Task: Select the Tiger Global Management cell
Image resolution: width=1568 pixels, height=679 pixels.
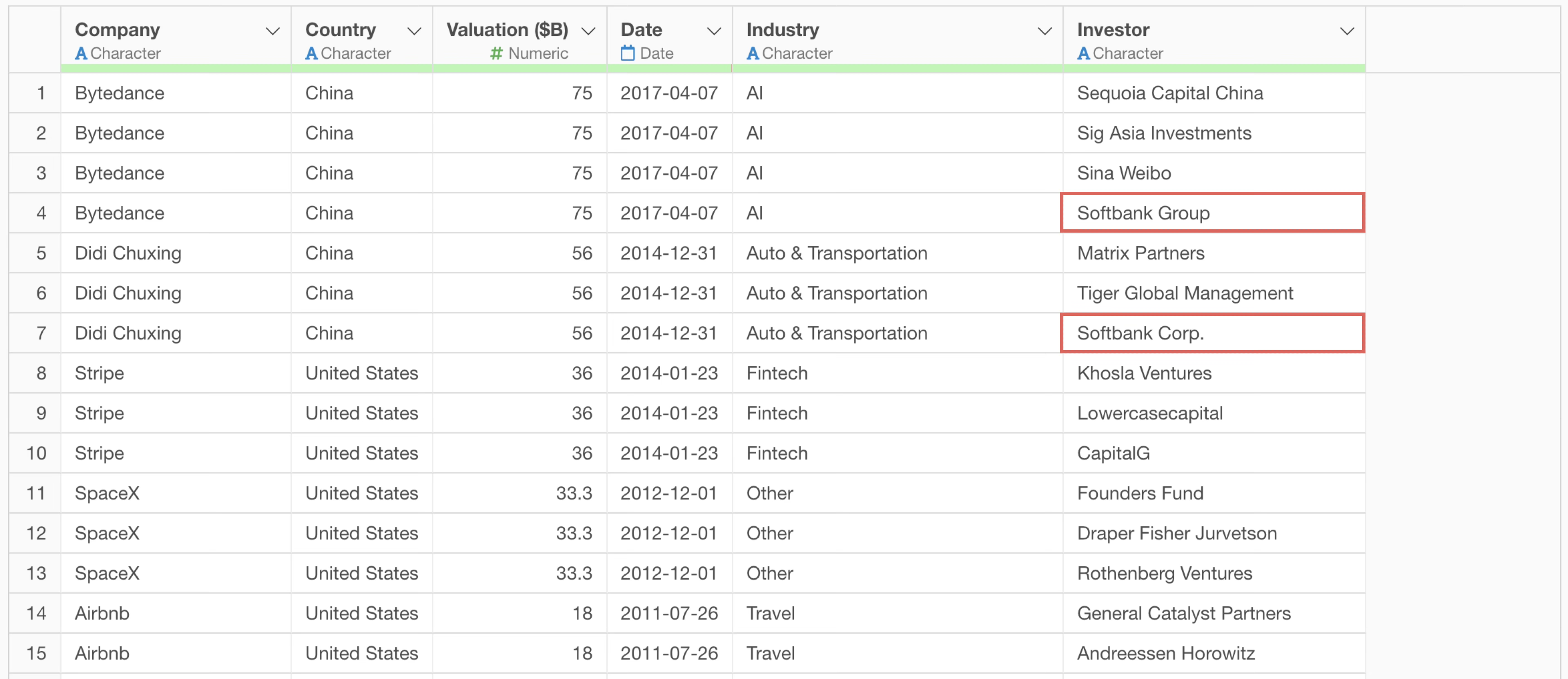Action: tap(1214, 293)
